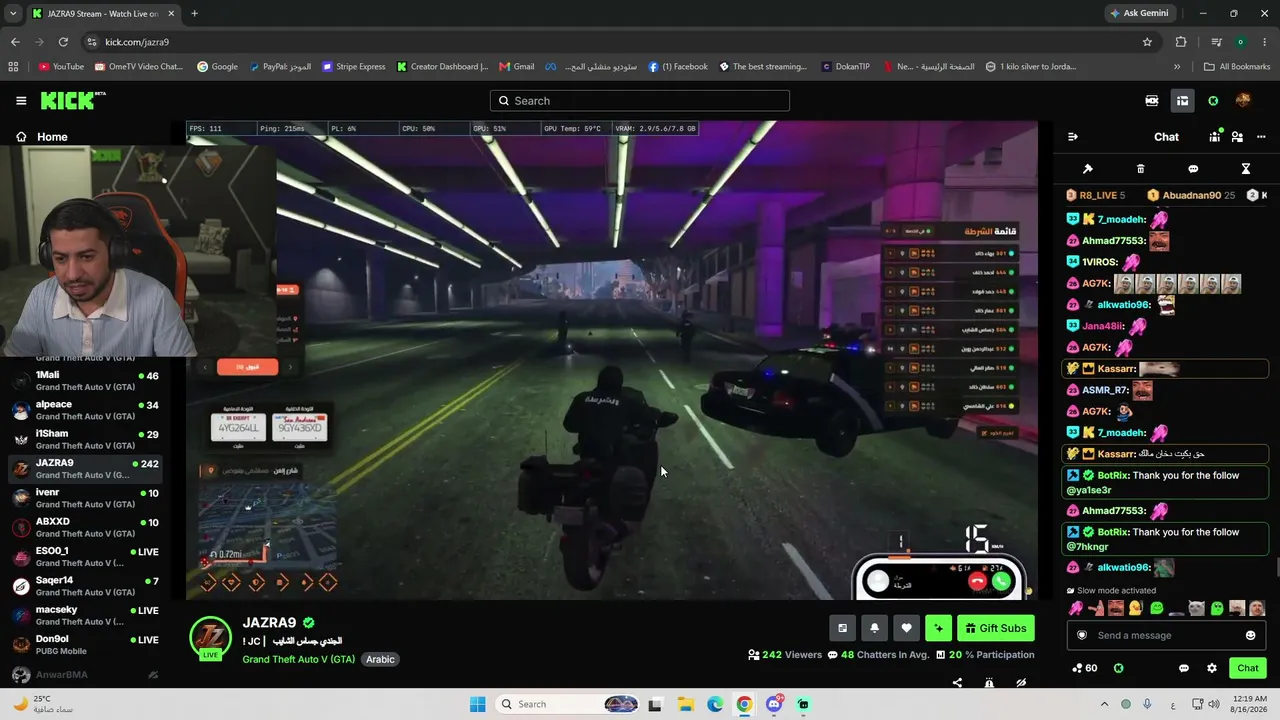Click the R8_LIVE top gifter entry
The image size is (1280, 720).
[1094, 195]
